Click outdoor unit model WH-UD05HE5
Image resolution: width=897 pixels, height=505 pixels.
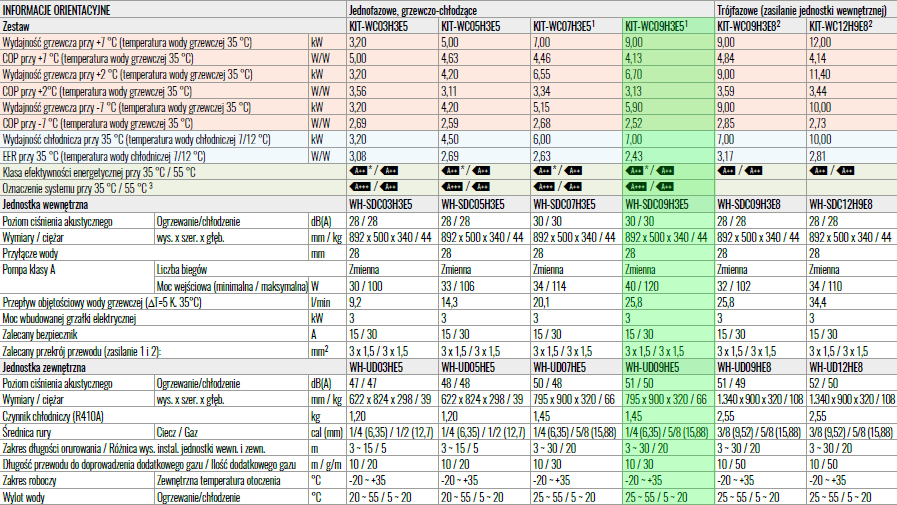(x=468, y=367)
